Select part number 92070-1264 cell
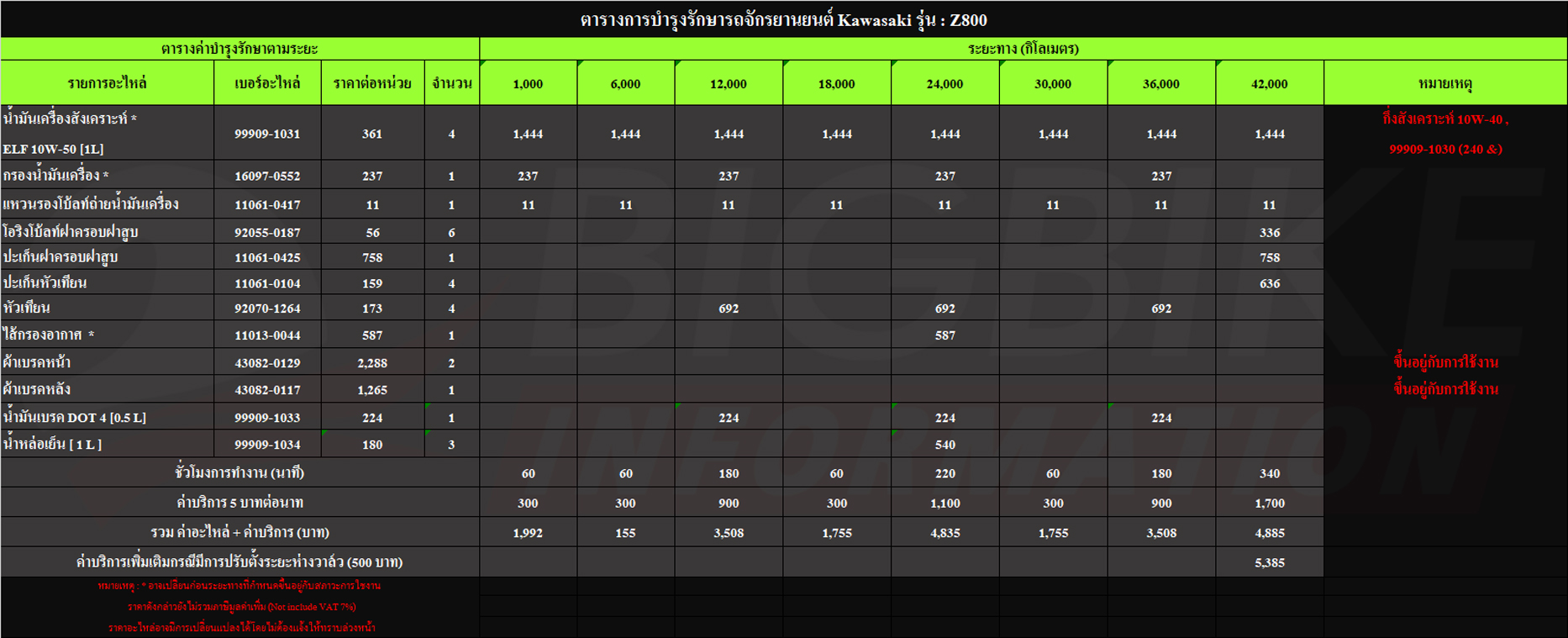This screenshot has width=1568, height=638. 267,308
